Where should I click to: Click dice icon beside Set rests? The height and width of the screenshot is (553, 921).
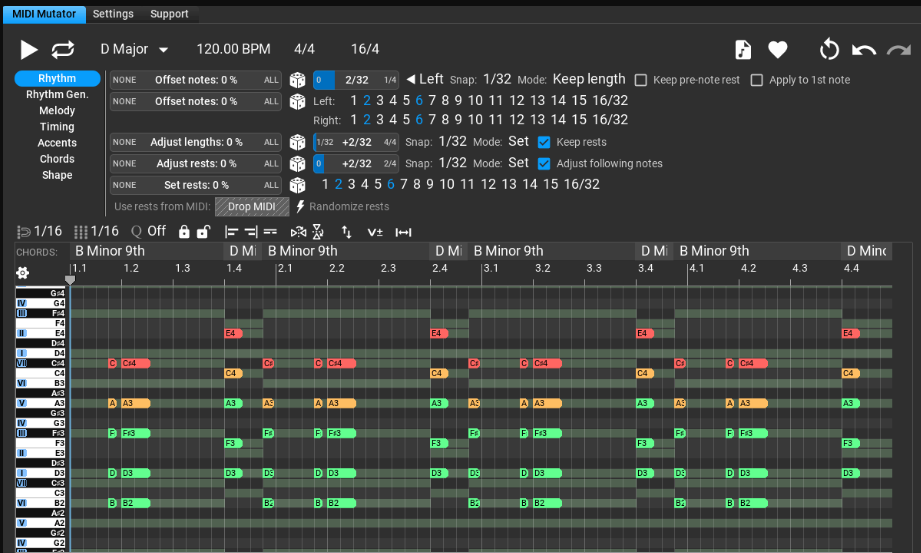(298, 185)
